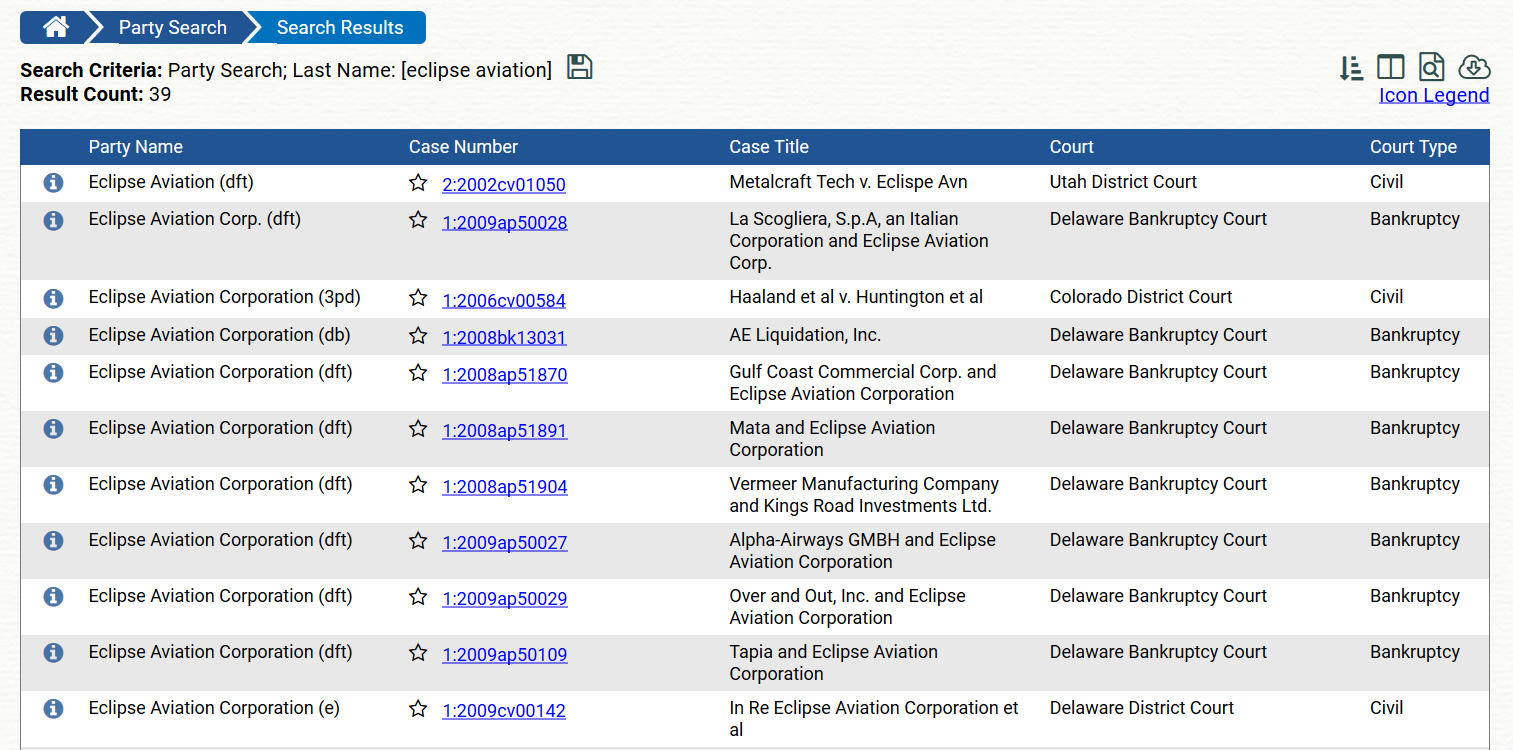Sort by Court Type column header
Viewport: 1513px width, 750px height.
coord(1413,147)
